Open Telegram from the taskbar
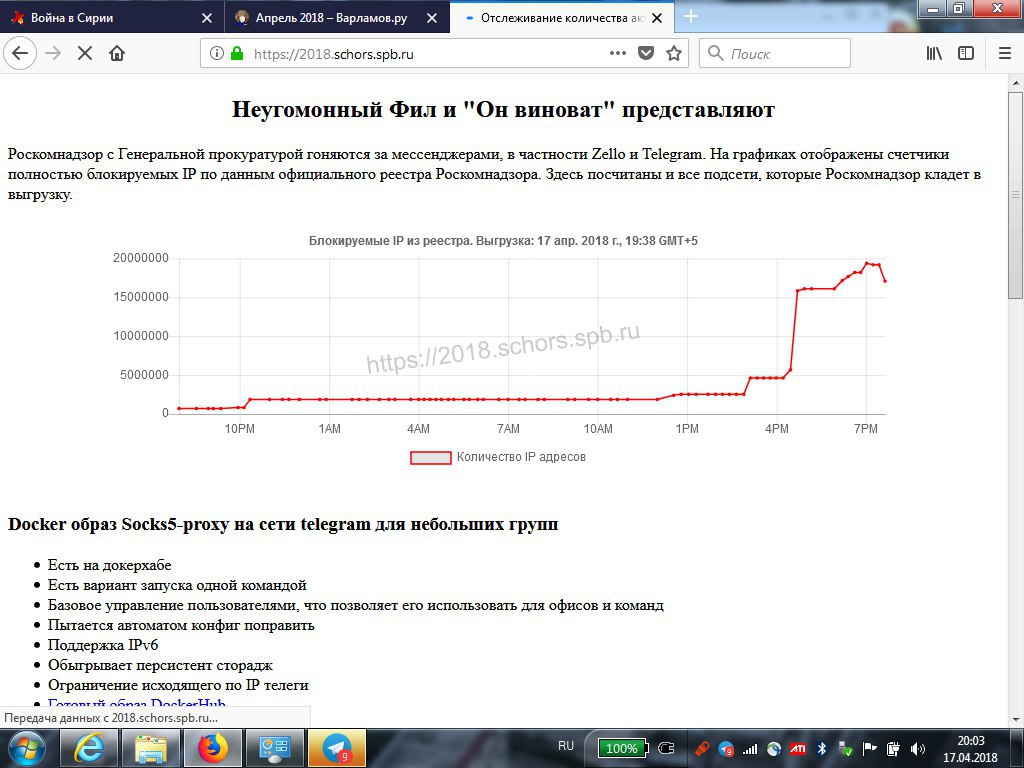 tap(336, 748)
